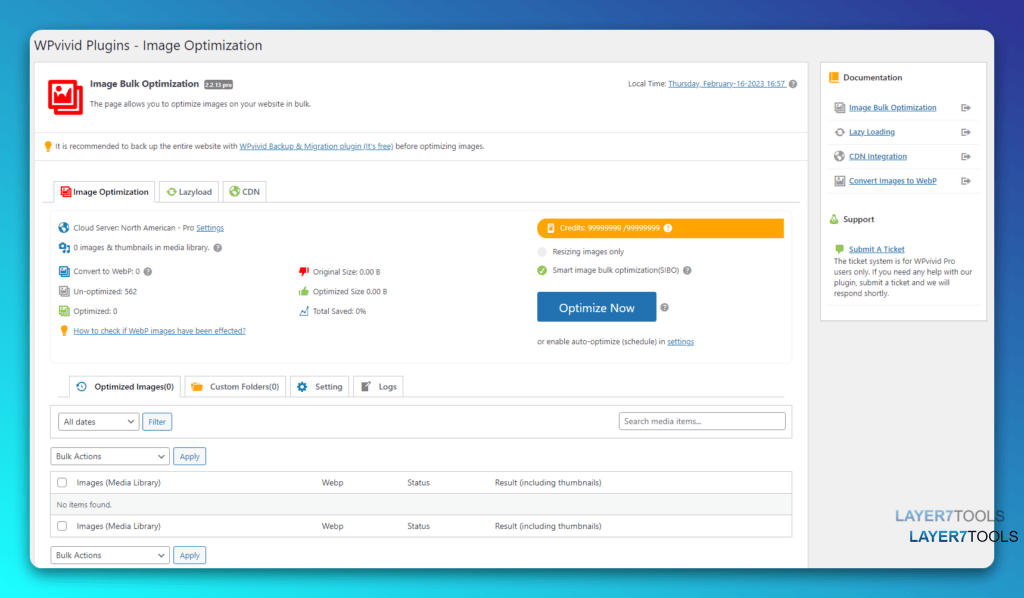This screenshot has height=598, width=1024.
Task: Select Smart image bulk optimization (SIBO) option
Action: (x=542, y=270)
